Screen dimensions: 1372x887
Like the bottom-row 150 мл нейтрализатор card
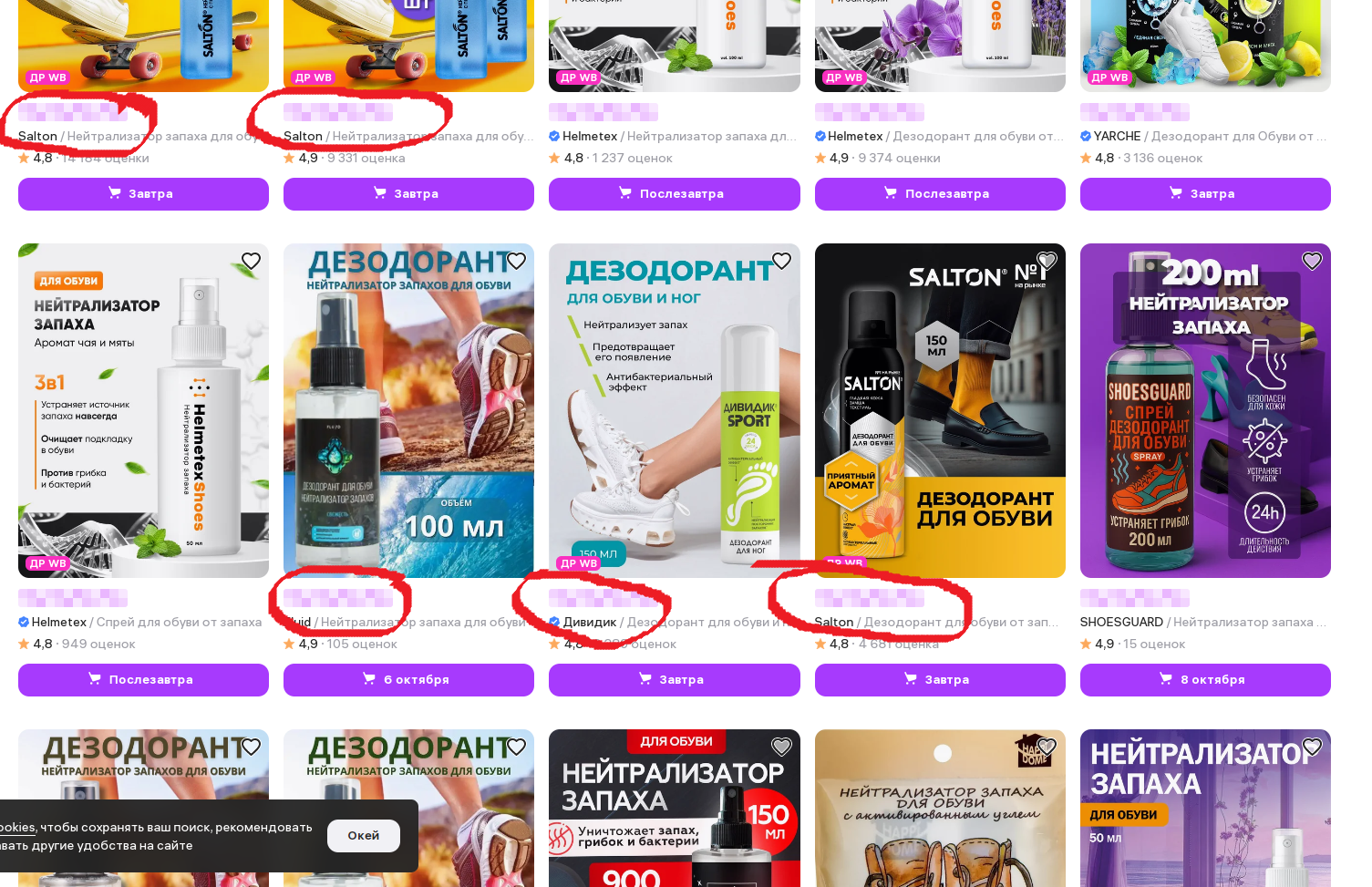point(781,747)
